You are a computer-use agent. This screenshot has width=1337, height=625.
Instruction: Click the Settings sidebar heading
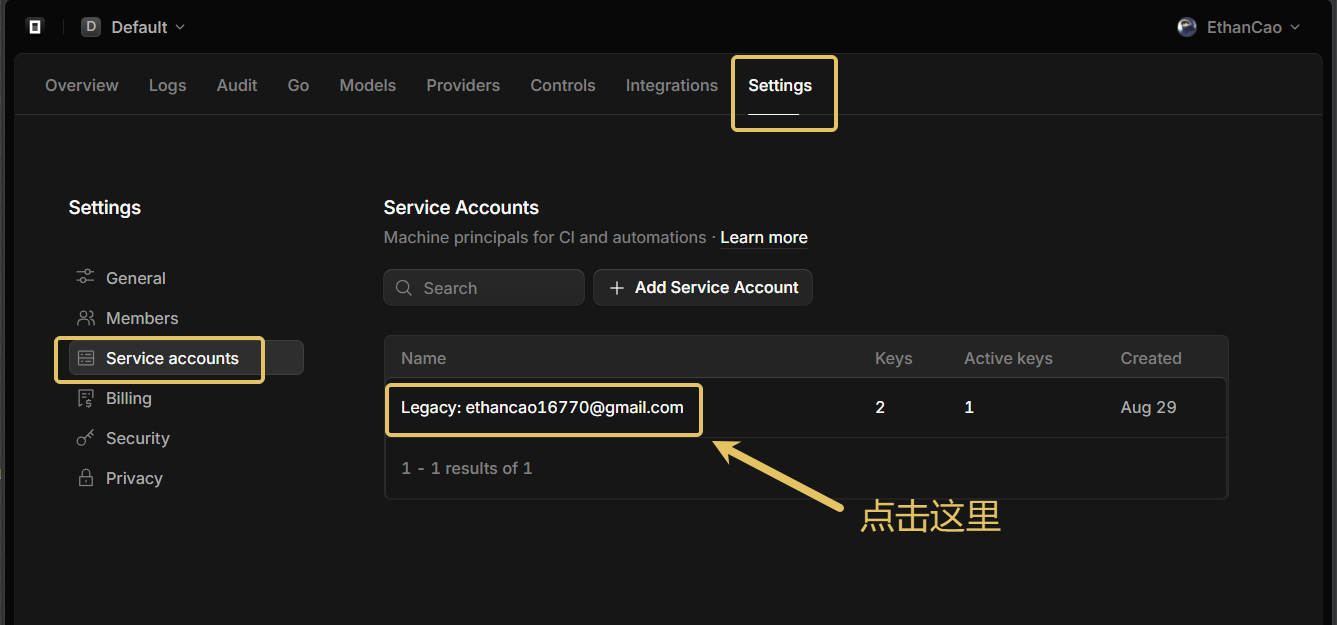click(x=105, y=208)
